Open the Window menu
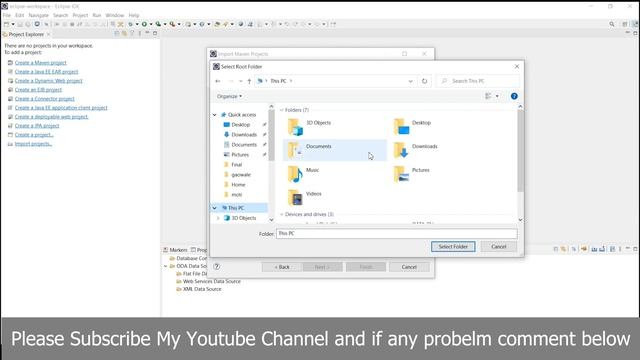640x360 pixels. (115, 15)
